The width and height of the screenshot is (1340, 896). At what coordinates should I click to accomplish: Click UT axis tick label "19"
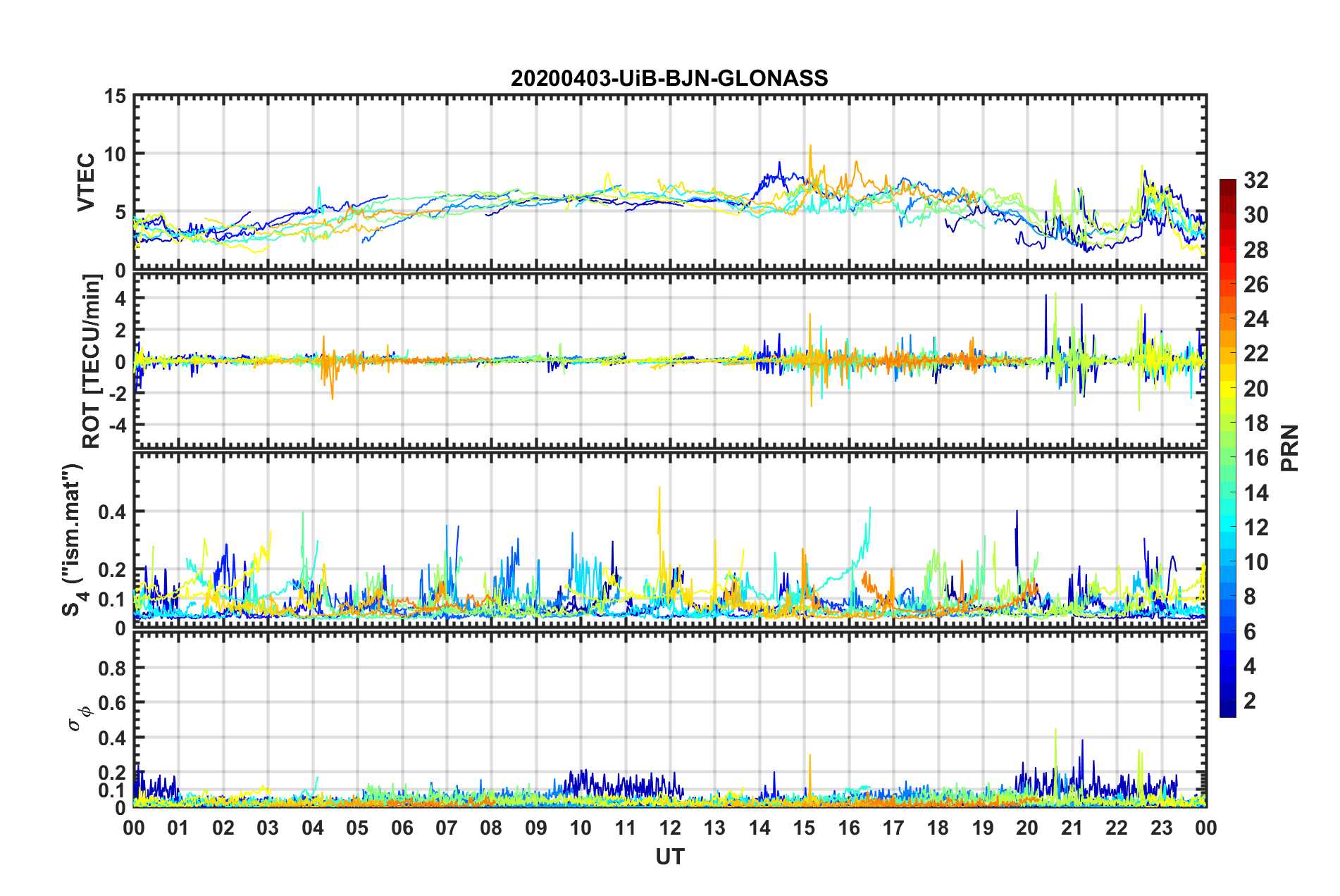tap(983, 828)
